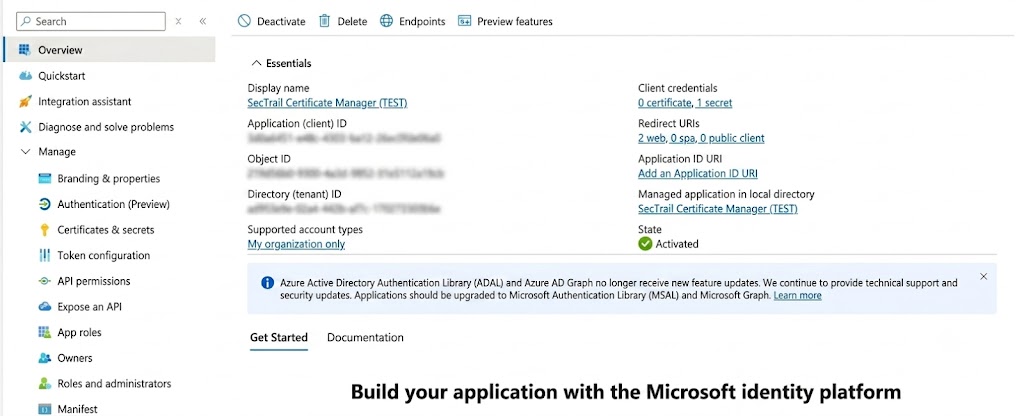Open the Display name link under Essentials
Screen dimensions: 1024x416
pyautogui.click(x=327, y=103)
